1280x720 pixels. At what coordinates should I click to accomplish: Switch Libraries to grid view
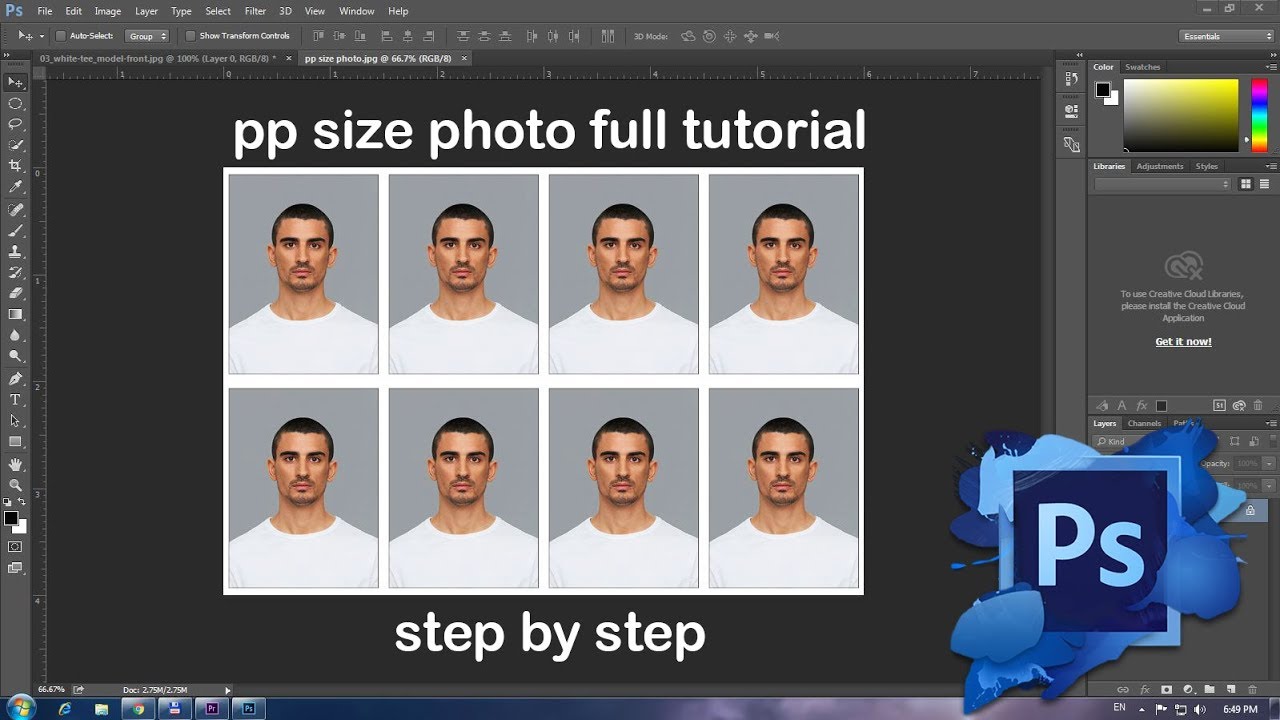1246,184
